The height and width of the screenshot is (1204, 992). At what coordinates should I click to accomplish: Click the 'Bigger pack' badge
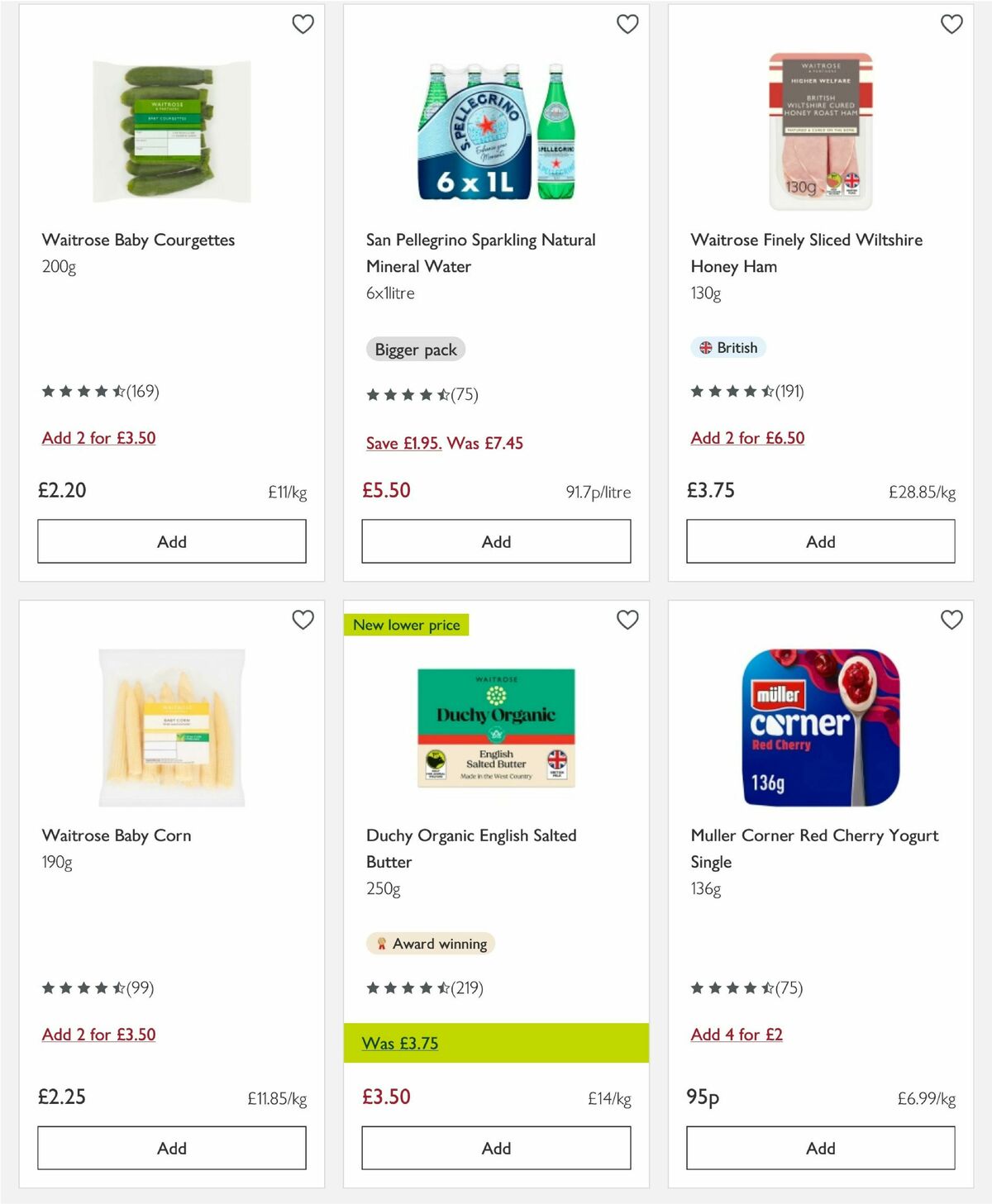[x=416, y=350]
